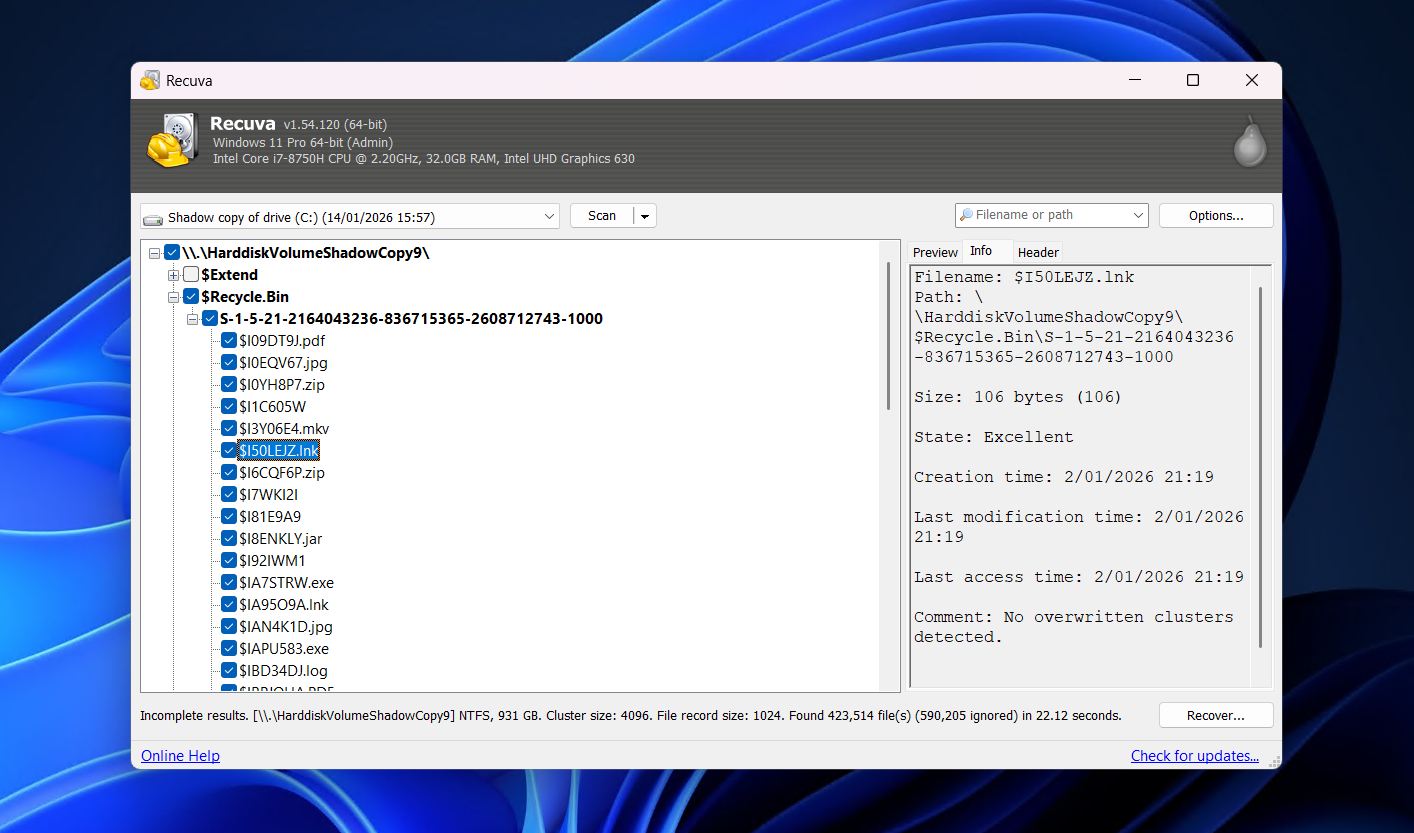1414x833 pixels.
Task: Click the PDF icon beside $I09DT9J.pdf
Action: [229, 340]
